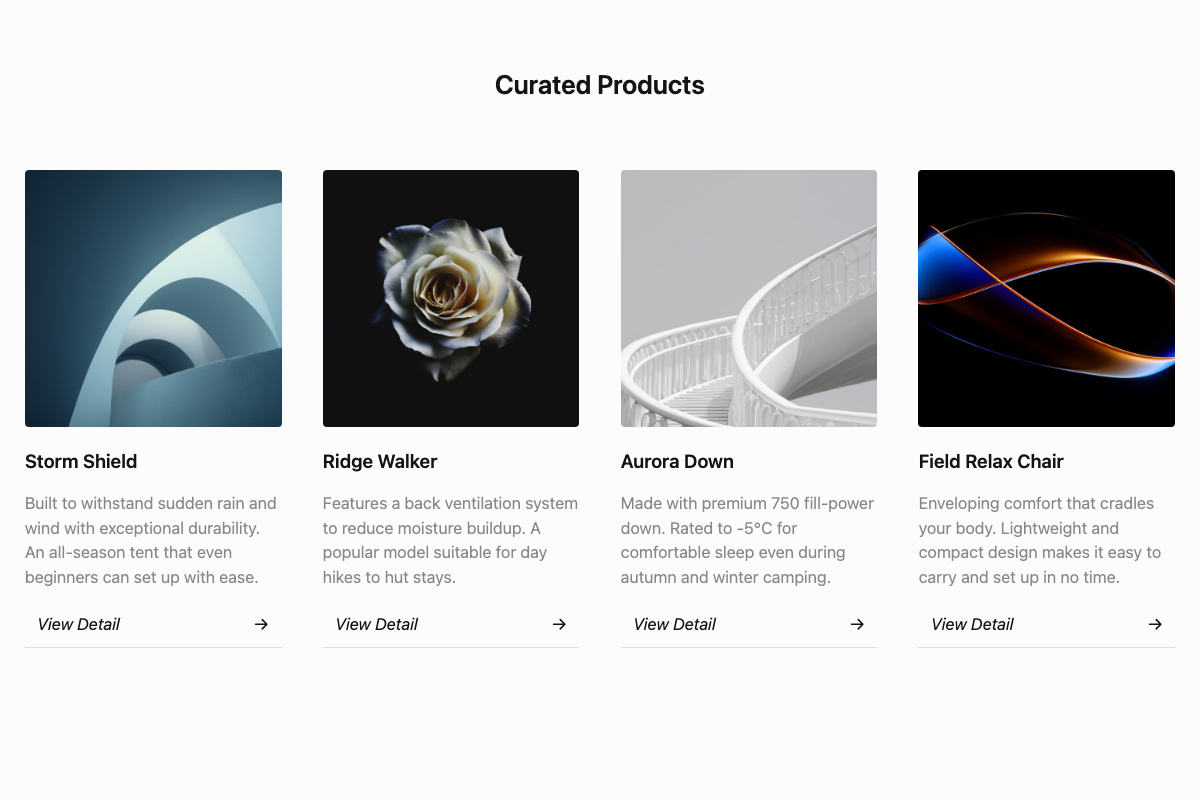Open View Detail for Storm Shield
Image resolution: width=1200 pixels, height=800 pixels.
pyautogui.click(x=79, y=624)
